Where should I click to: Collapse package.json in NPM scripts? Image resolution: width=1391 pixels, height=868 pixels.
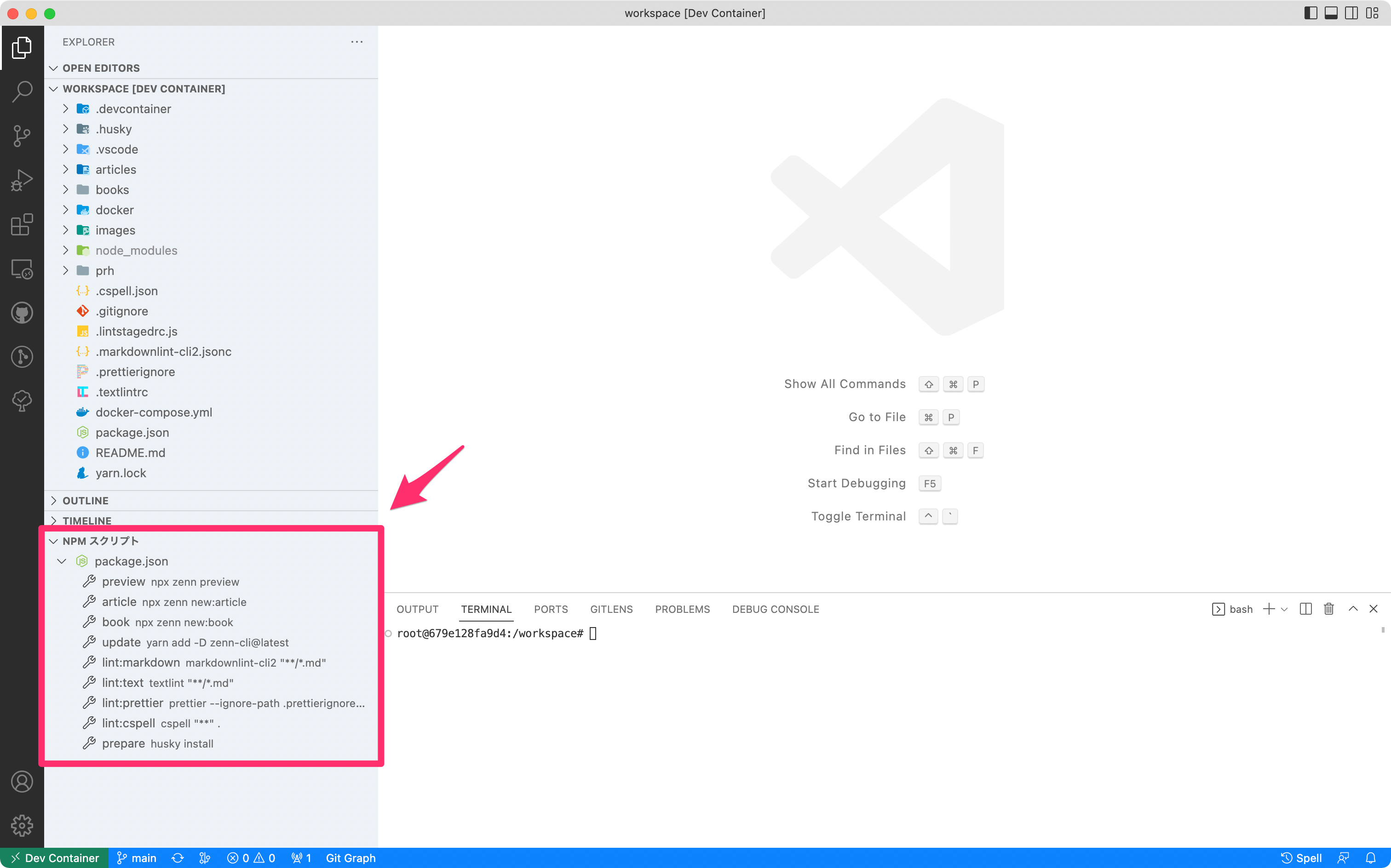pyautogui.click(x=211, y=561)
